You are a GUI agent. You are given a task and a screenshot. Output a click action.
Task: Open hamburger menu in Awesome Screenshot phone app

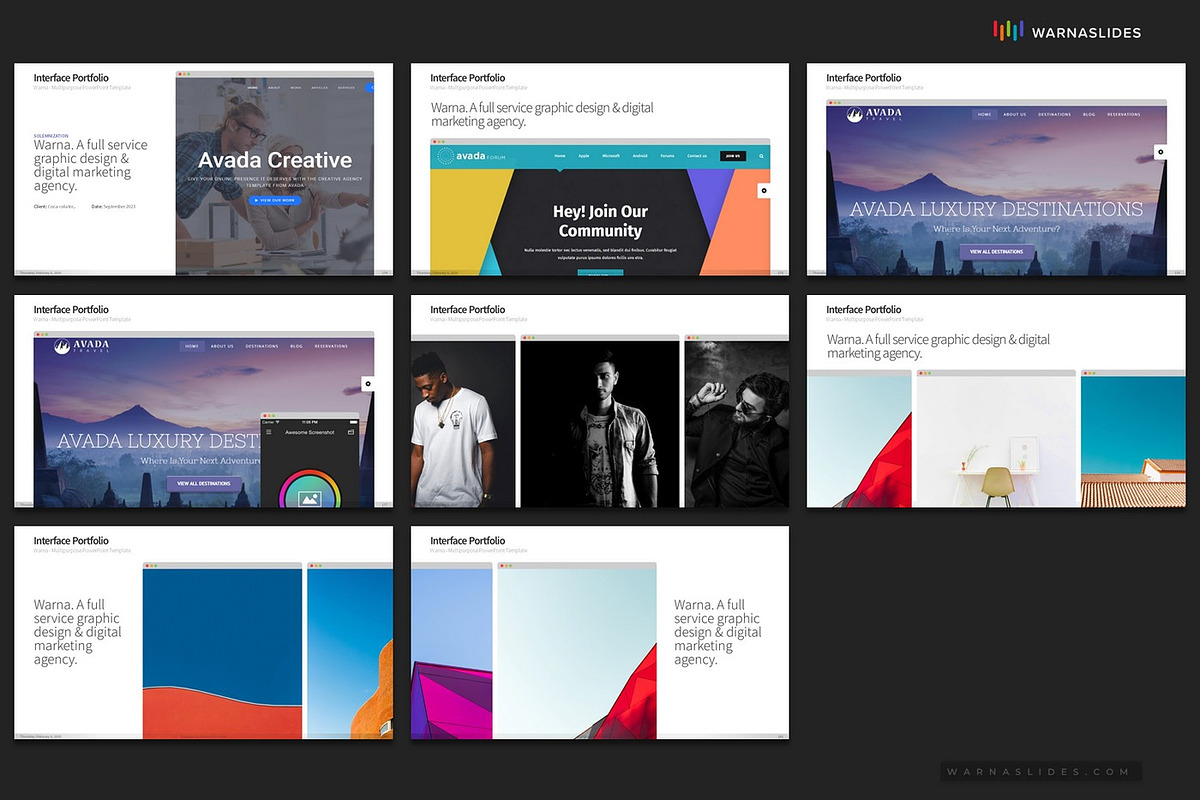(268, 432)
